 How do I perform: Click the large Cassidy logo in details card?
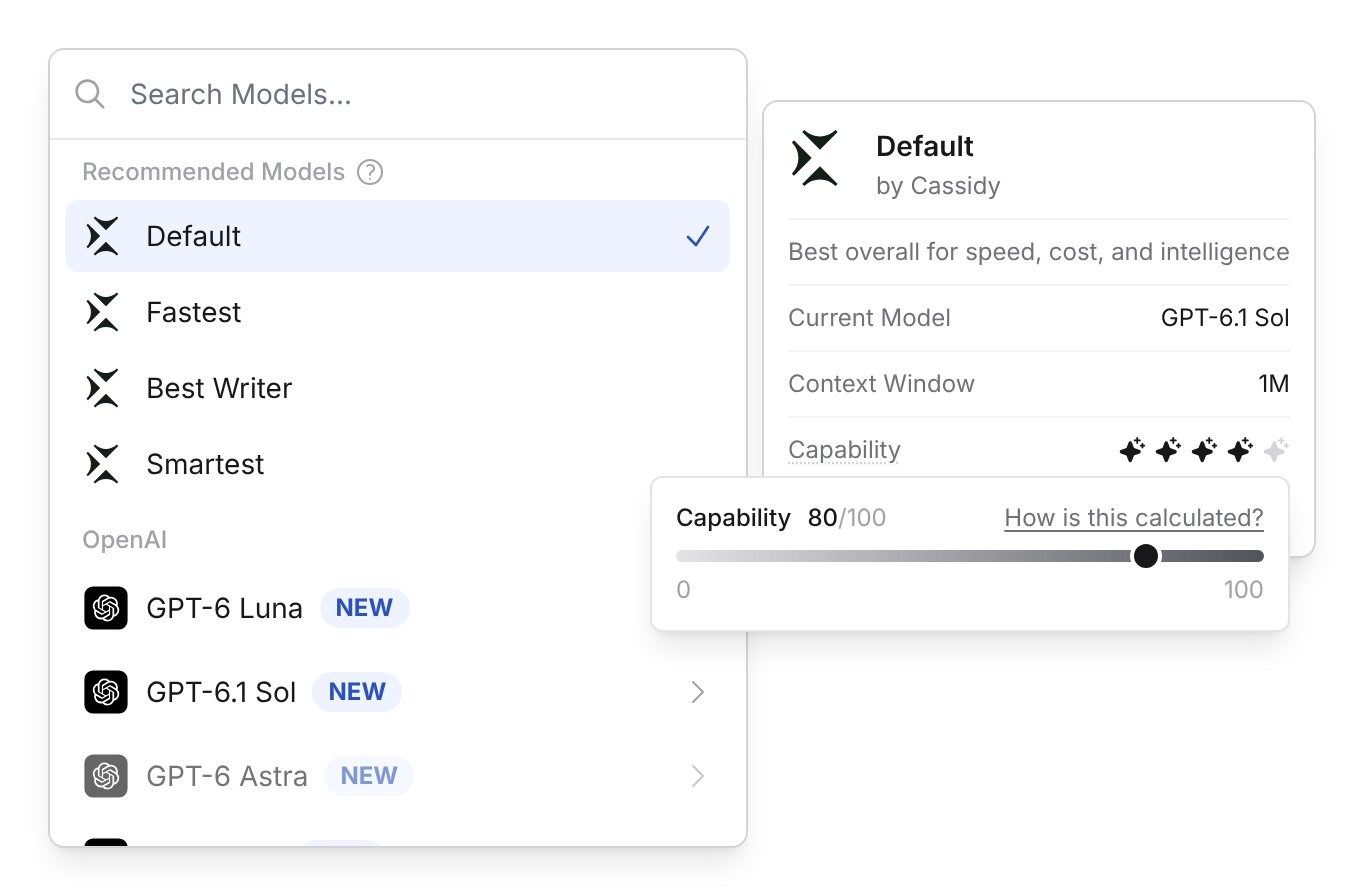point(815,158)
